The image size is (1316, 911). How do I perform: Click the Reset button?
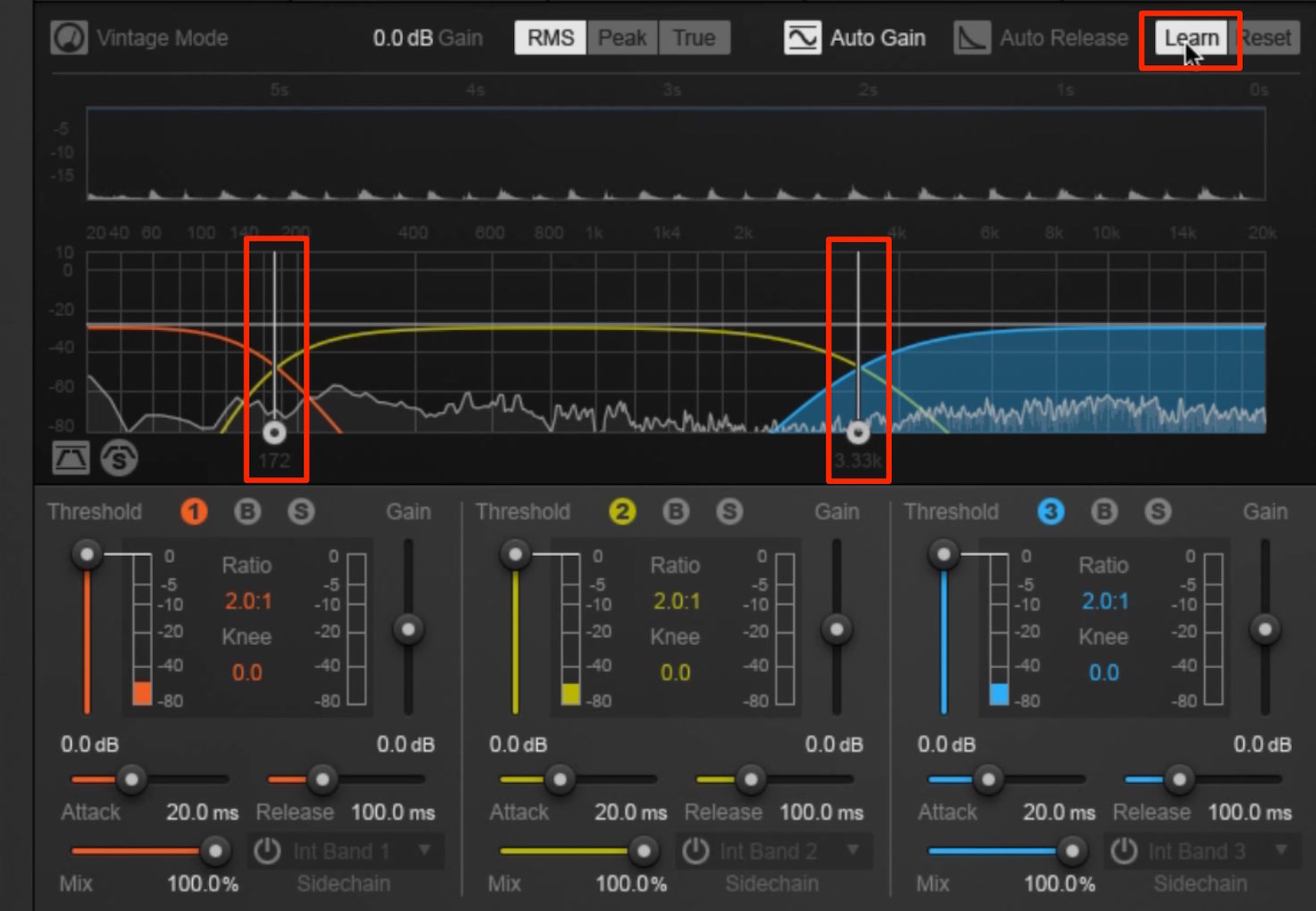(x=1264, y=38)
